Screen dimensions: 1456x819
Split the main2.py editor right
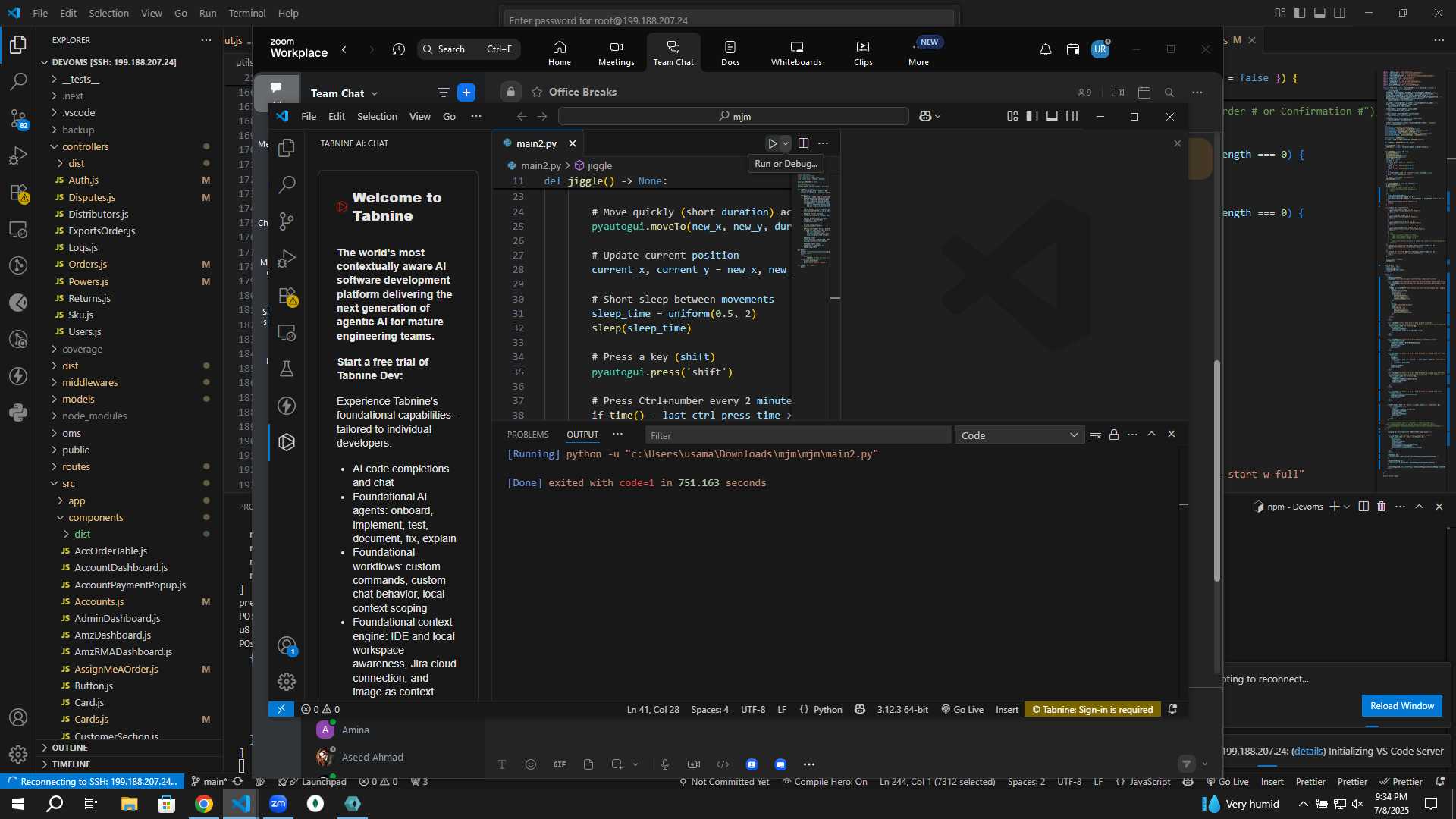coord(803,143)
